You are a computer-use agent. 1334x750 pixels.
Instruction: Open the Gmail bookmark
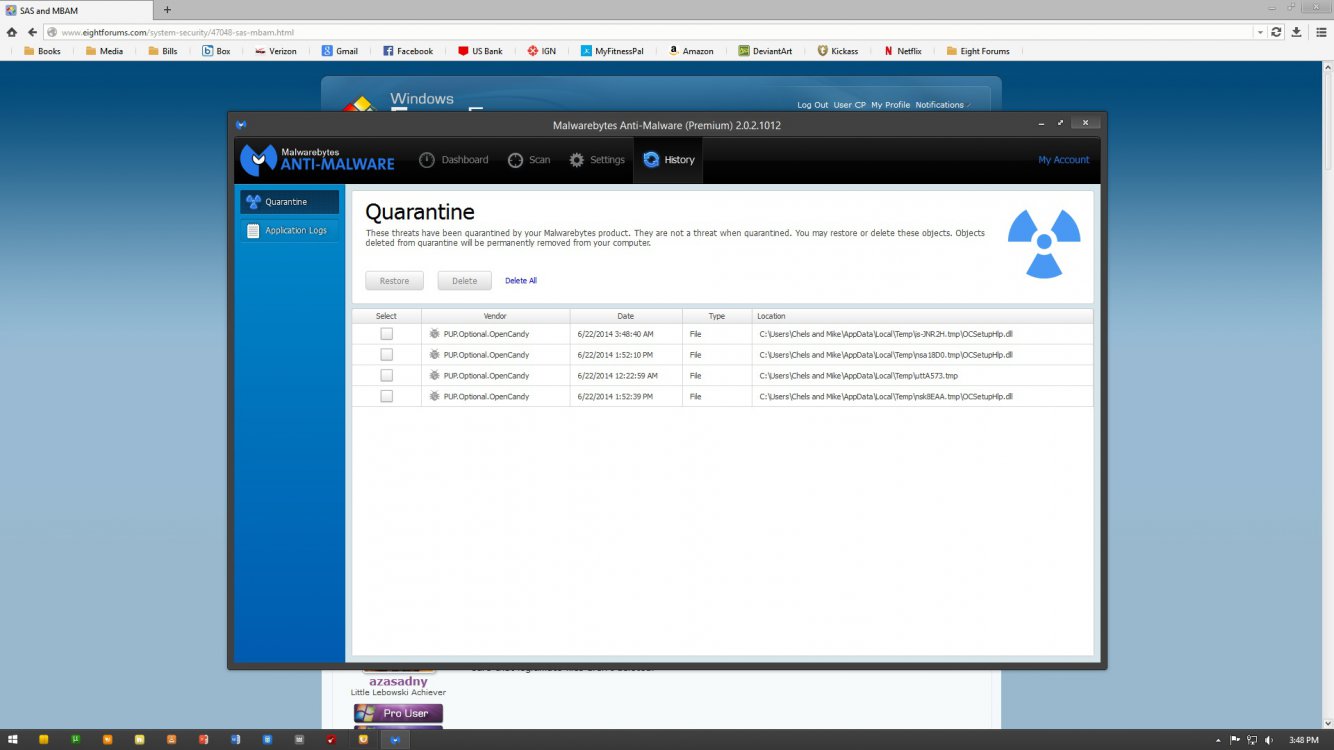tap(340, 51)
